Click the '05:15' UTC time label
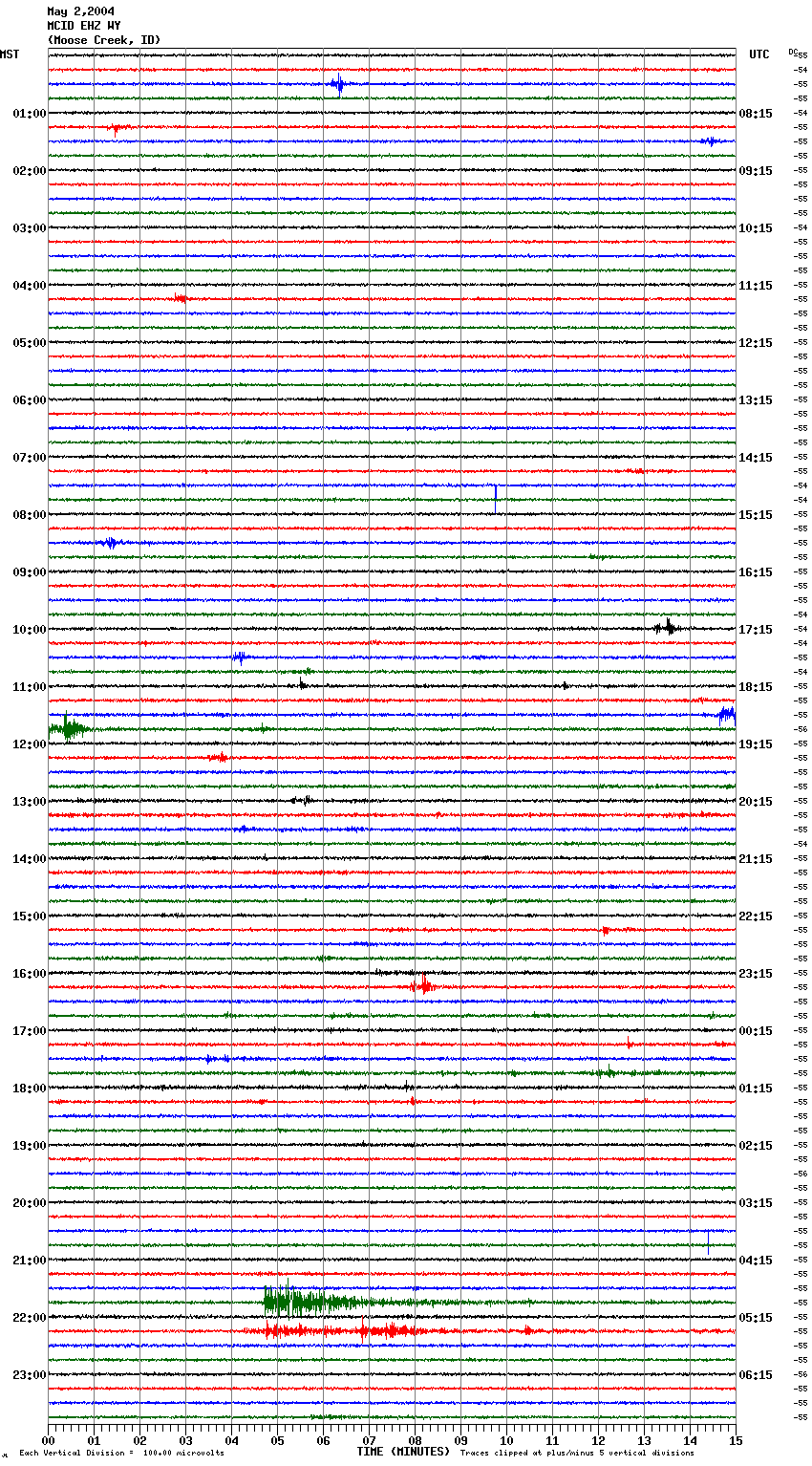This screenshot has height=1466, width=812. coord(756,1318)
